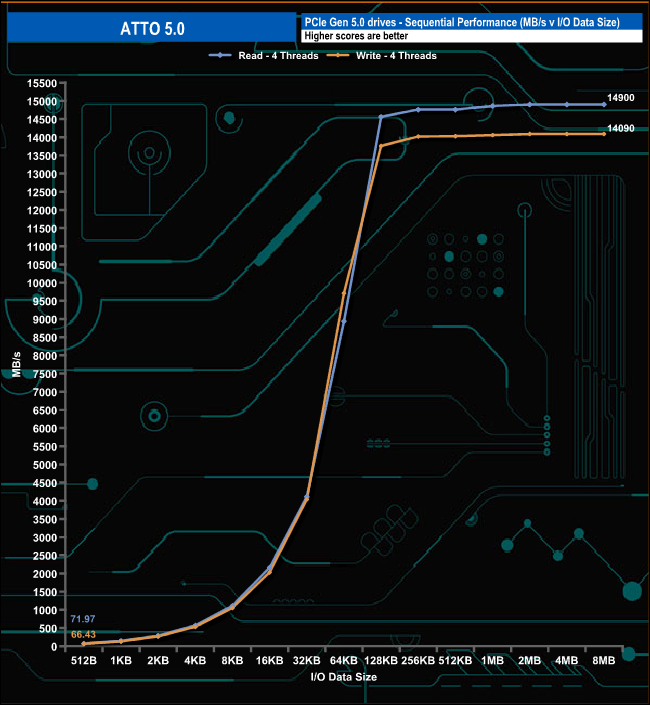Click the 14090 write data label

pyautogui.click(x=623, y=127)
